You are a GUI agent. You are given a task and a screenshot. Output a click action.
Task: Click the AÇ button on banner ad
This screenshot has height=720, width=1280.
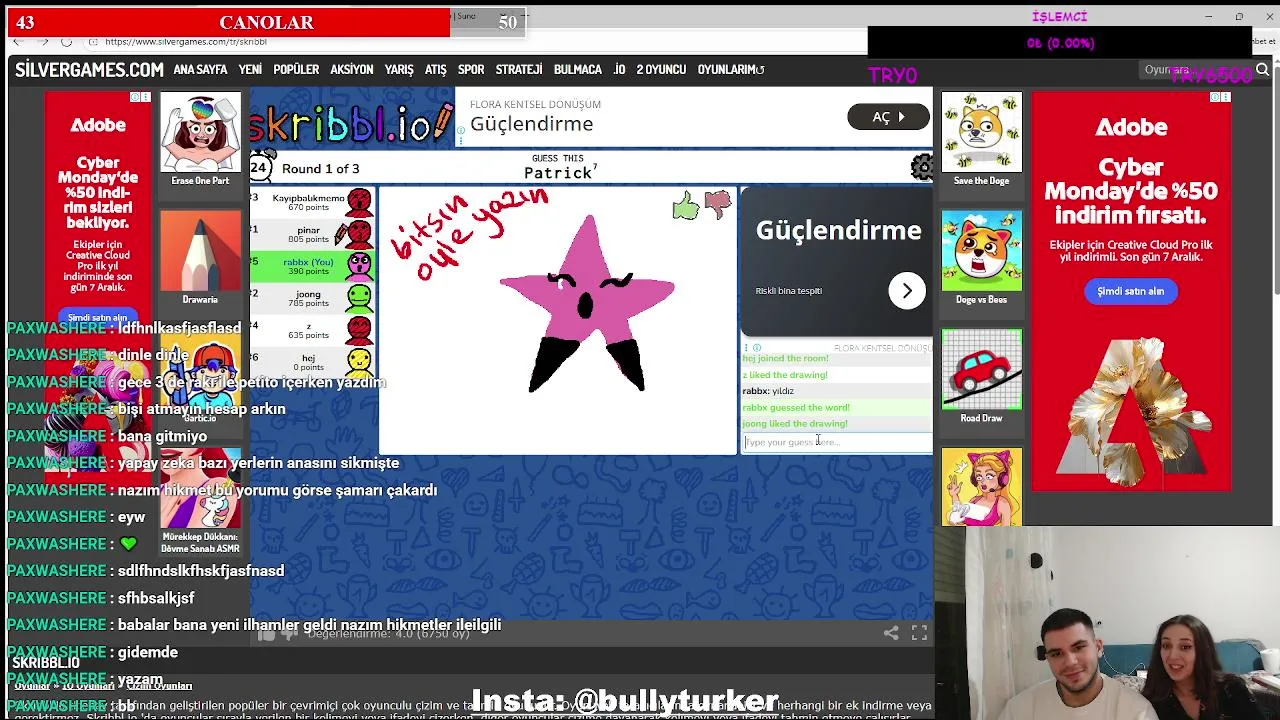tap(888, 117)
